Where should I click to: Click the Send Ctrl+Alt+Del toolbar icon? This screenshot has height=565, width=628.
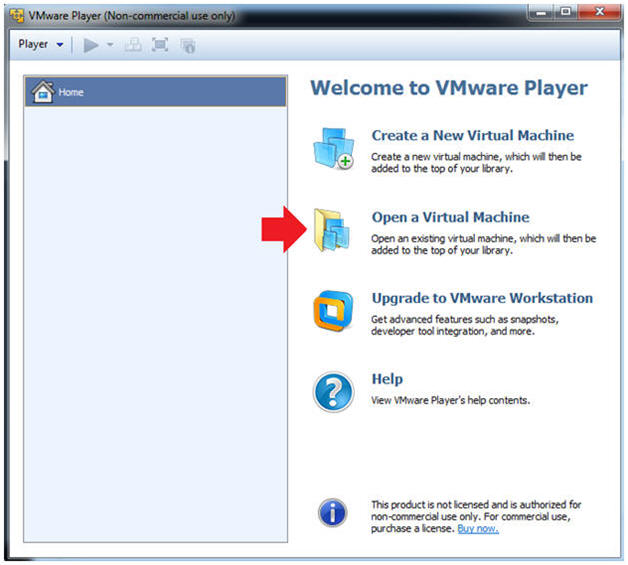tap(133, 44)
